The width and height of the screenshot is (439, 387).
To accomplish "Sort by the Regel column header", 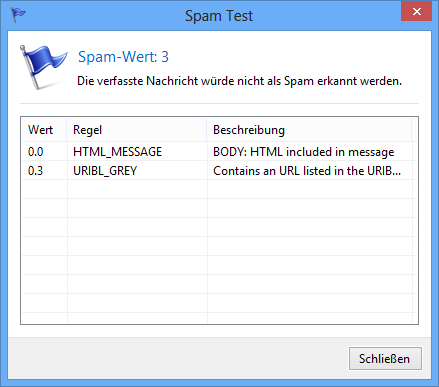I will pyautogui.click(x=137, y=130).
